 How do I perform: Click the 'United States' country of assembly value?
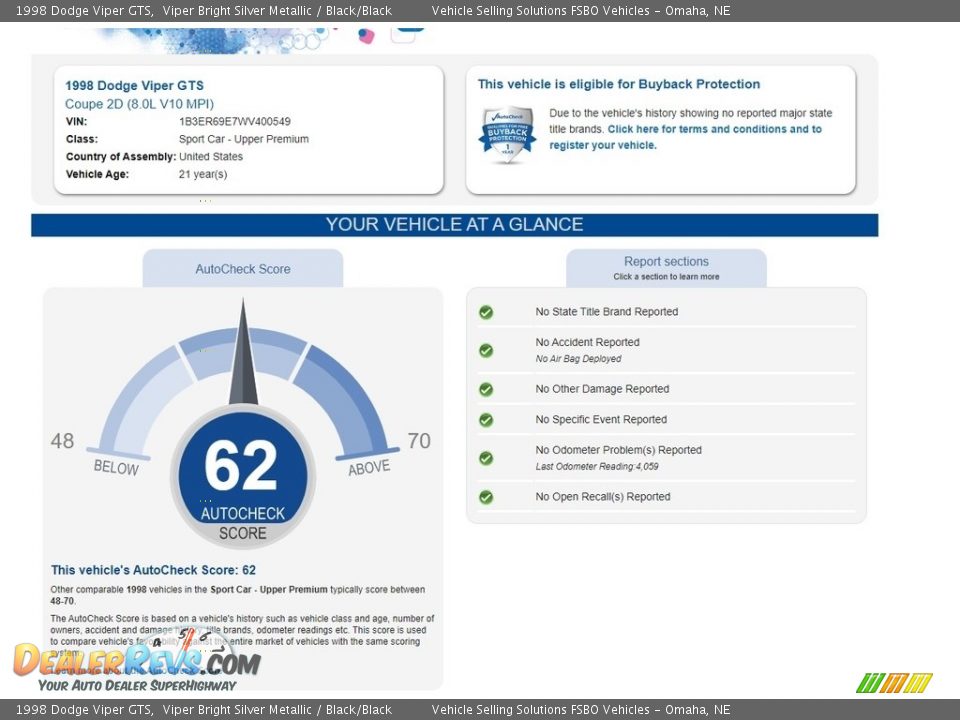click(211, 156)
